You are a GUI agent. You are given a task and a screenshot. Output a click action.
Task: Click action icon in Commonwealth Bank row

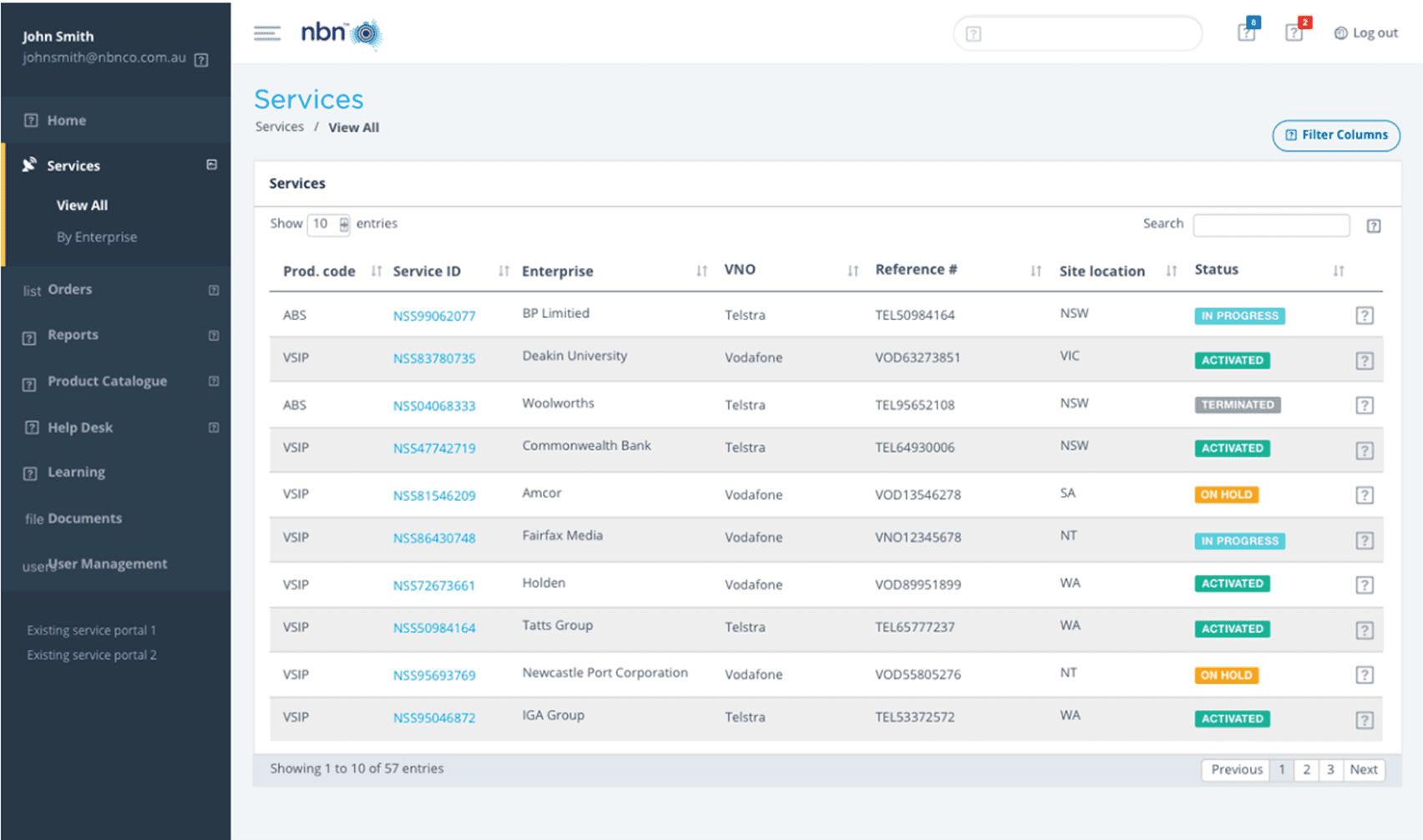point(1365,451)
